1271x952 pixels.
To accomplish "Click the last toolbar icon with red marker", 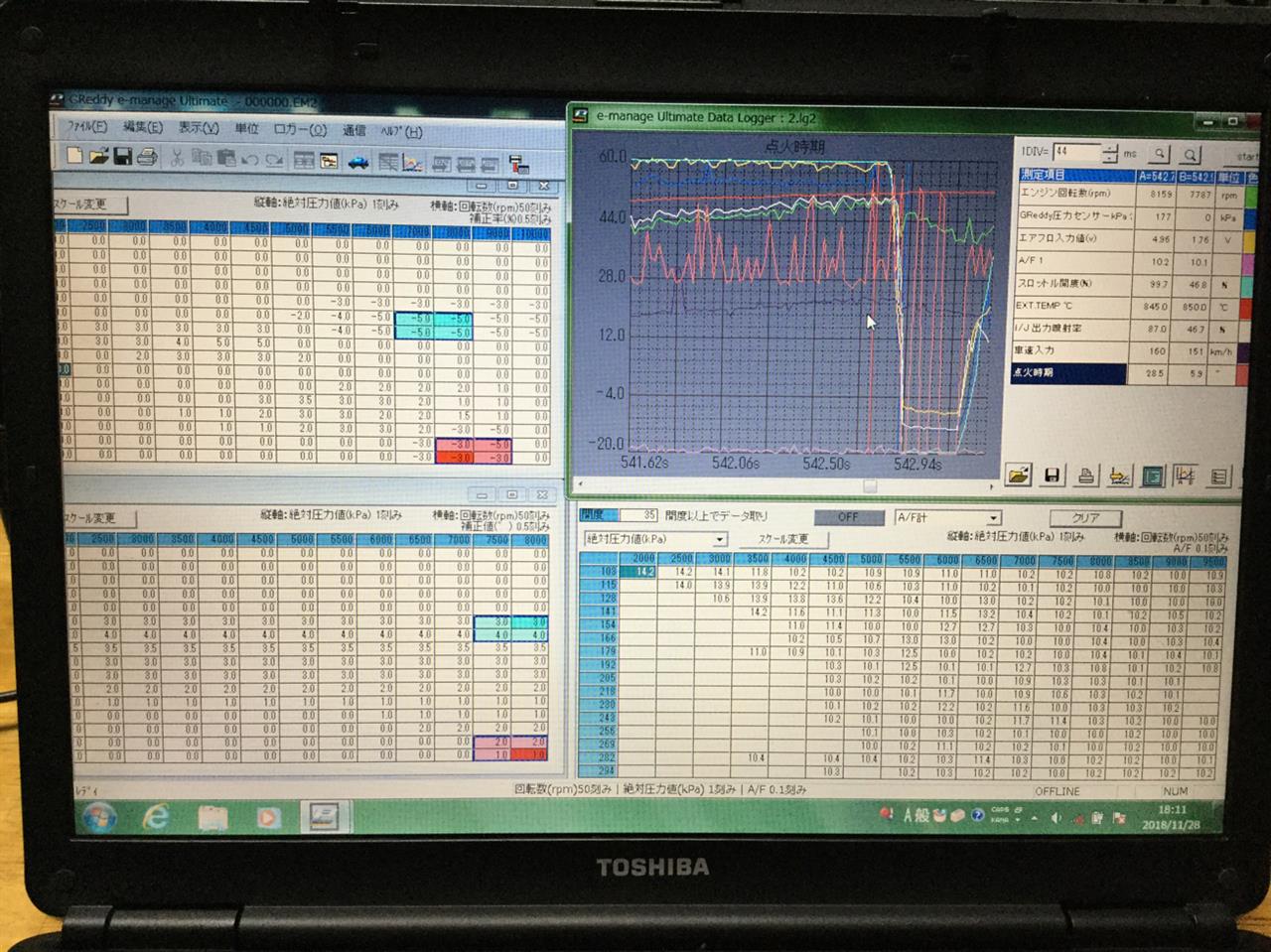I will pyautogui.click(x=517, y=164).
